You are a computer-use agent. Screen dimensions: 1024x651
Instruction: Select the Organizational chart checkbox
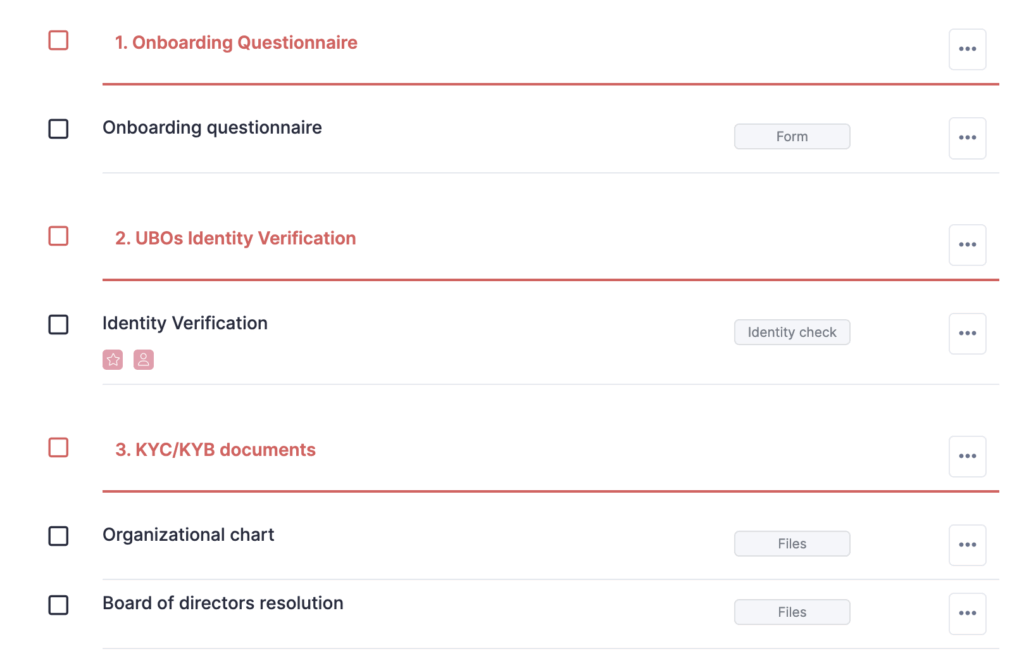click(x=59, y=536)
